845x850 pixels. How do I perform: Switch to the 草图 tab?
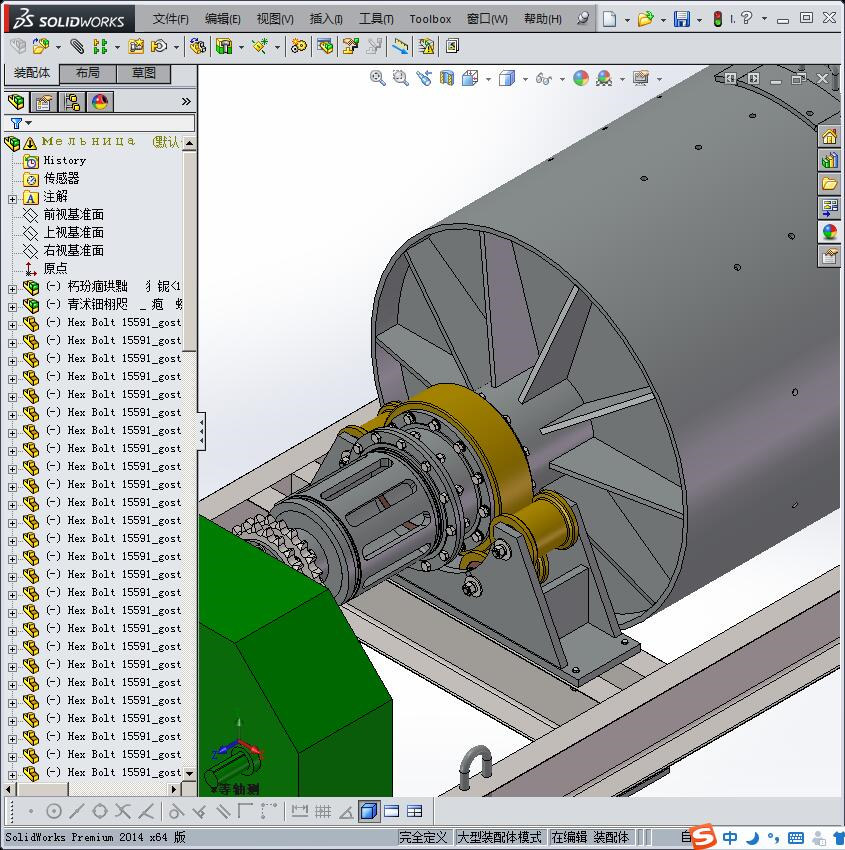click(x=144, y=73)
